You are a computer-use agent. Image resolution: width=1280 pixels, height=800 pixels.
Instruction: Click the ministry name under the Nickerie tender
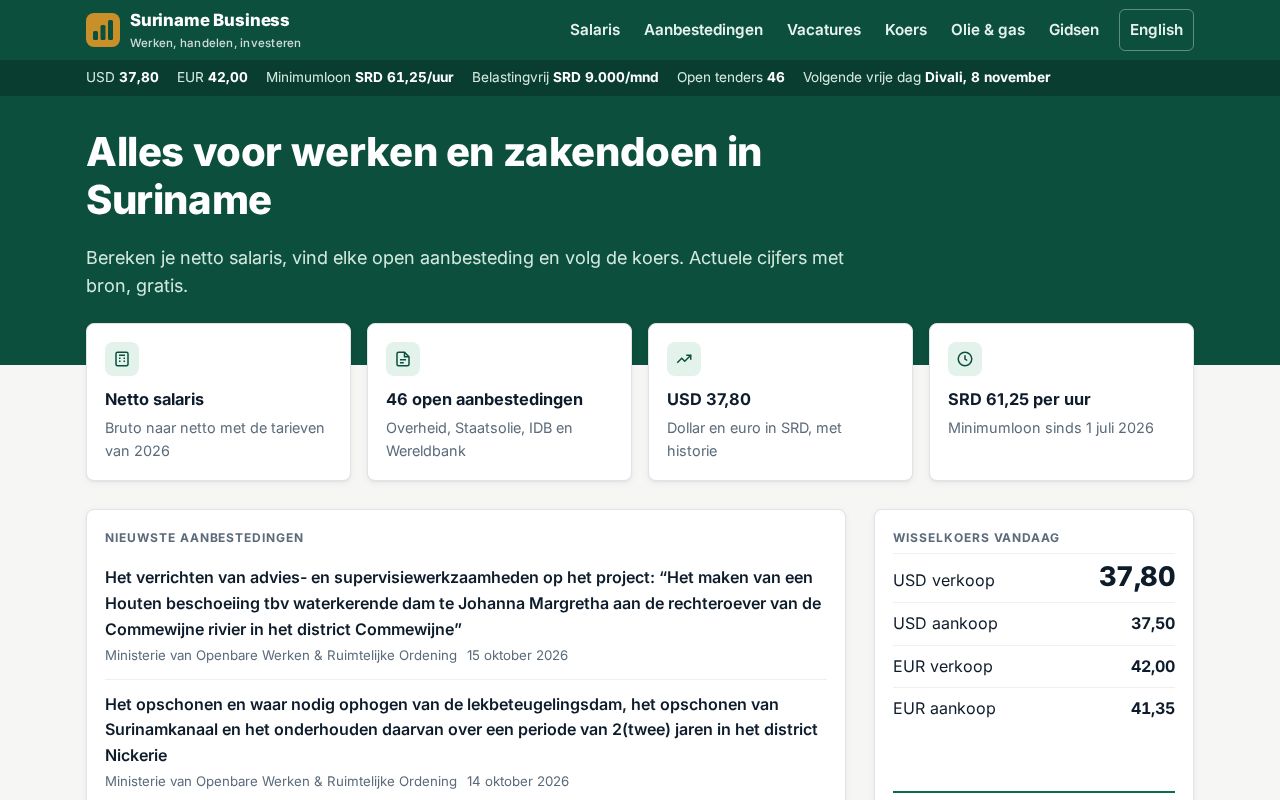[x=281, y=781]
